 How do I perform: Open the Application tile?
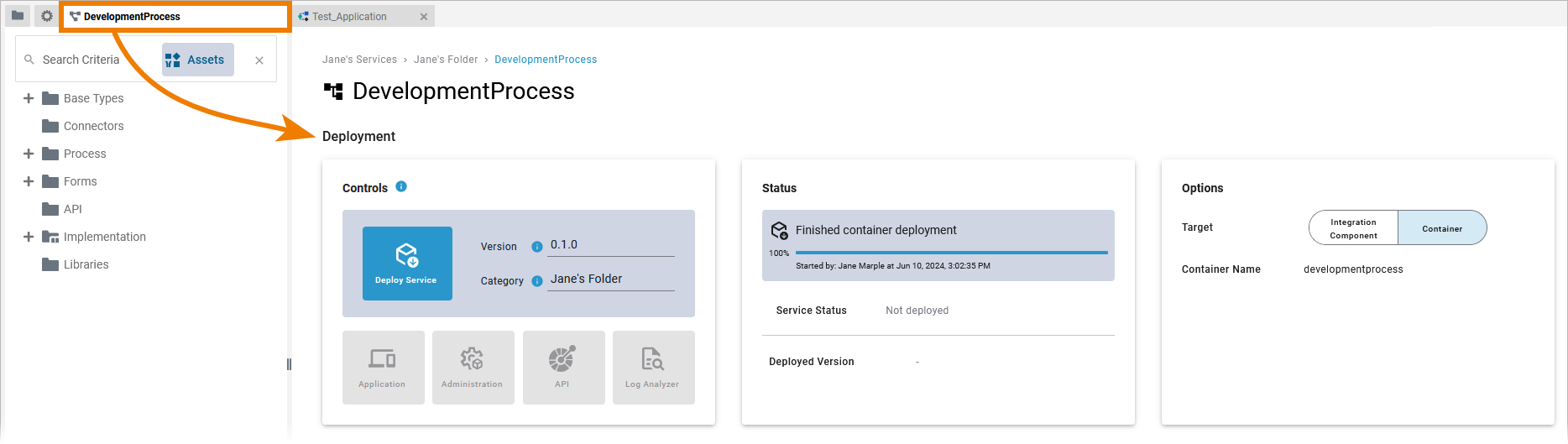383,368
